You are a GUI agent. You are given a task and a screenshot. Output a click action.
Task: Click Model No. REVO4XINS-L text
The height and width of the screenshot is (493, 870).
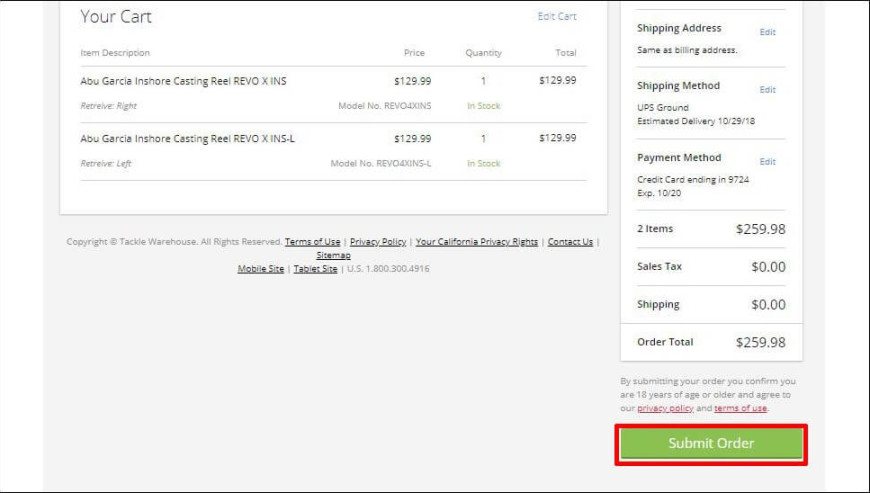381,164
